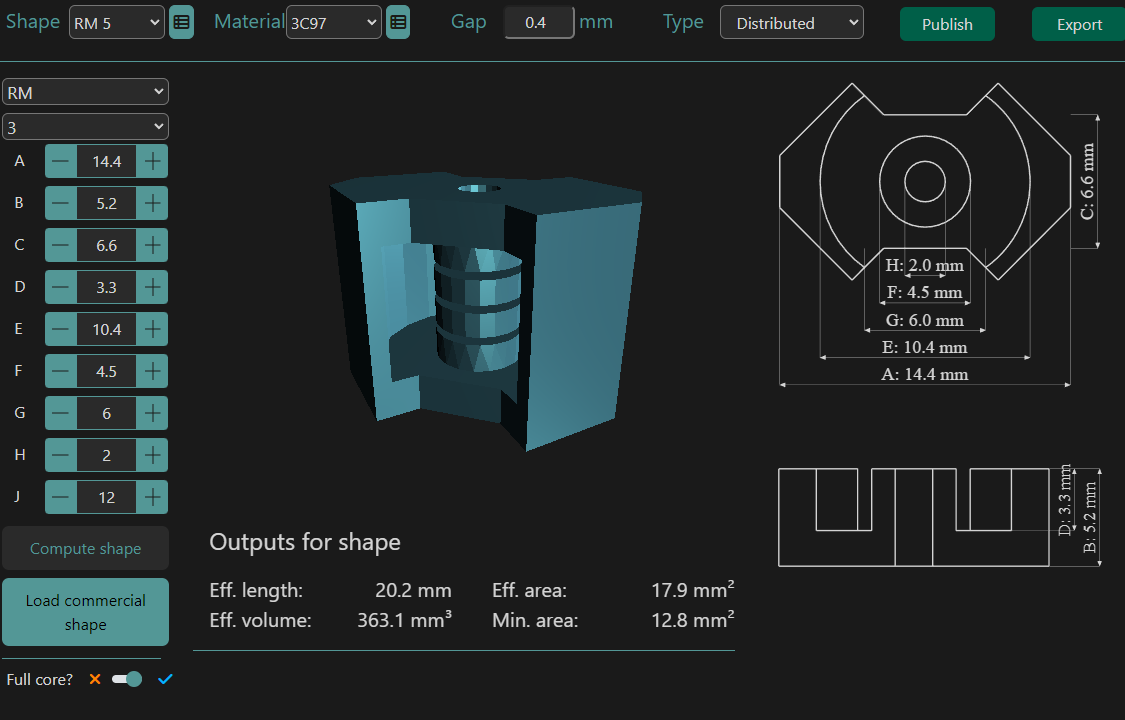The width and height of the screenshot is (1125, 720).
Task: Open the material list icon beside 3C97
Action: click(x=397, y=21)
